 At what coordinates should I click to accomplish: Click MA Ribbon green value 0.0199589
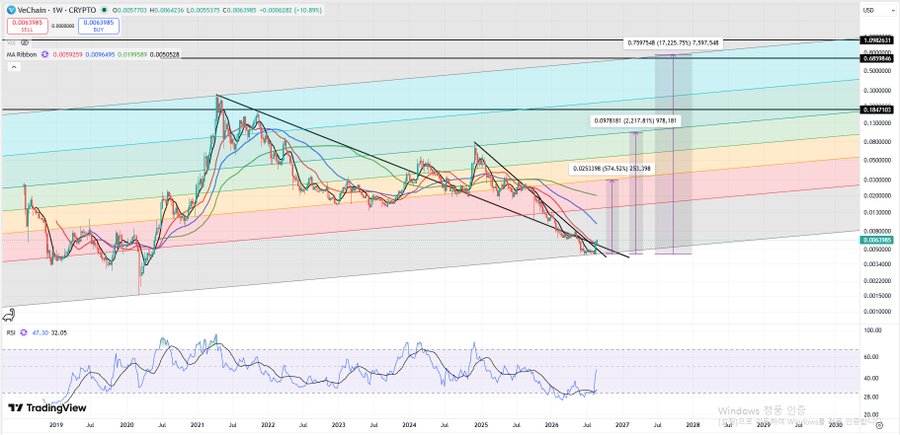[x=131, y=55]
